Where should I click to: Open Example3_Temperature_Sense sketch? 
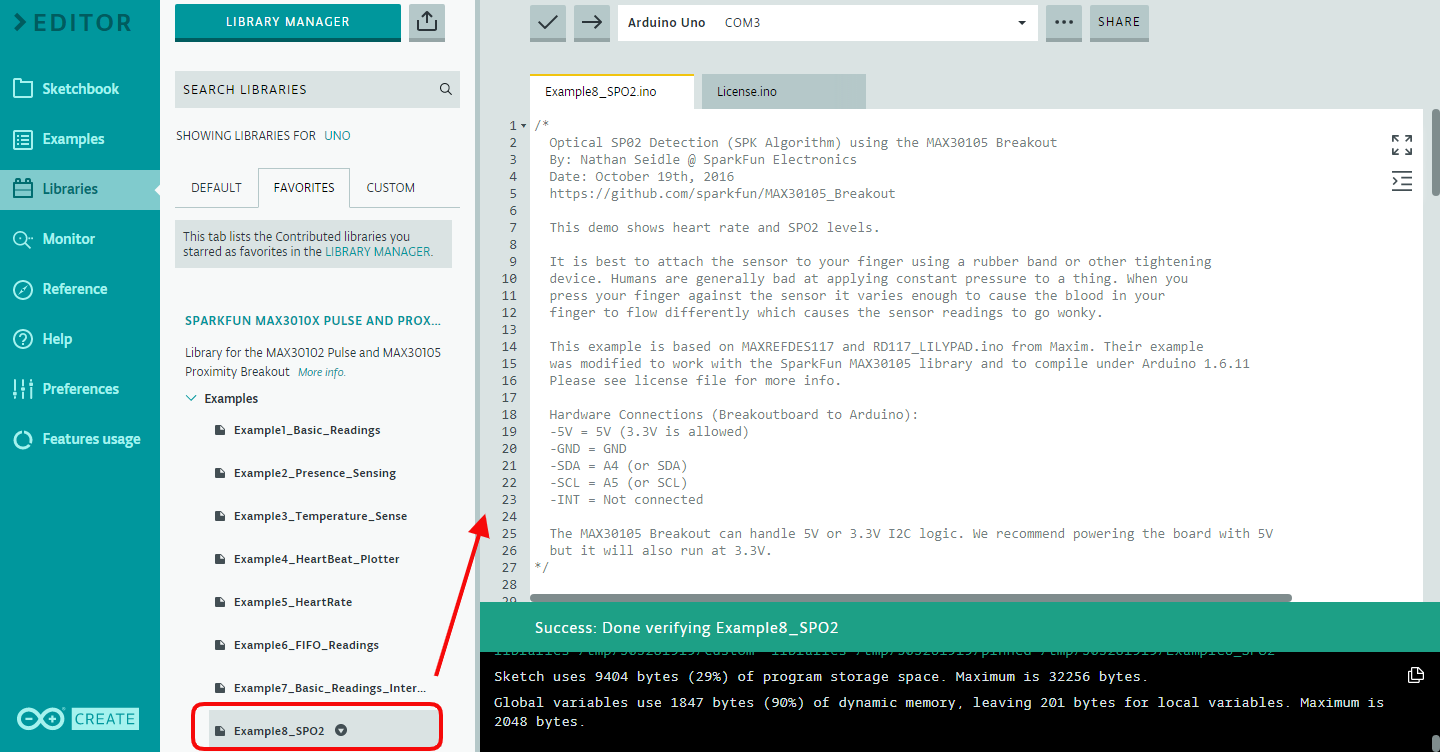pyautogui.click(x=321, y=516)
